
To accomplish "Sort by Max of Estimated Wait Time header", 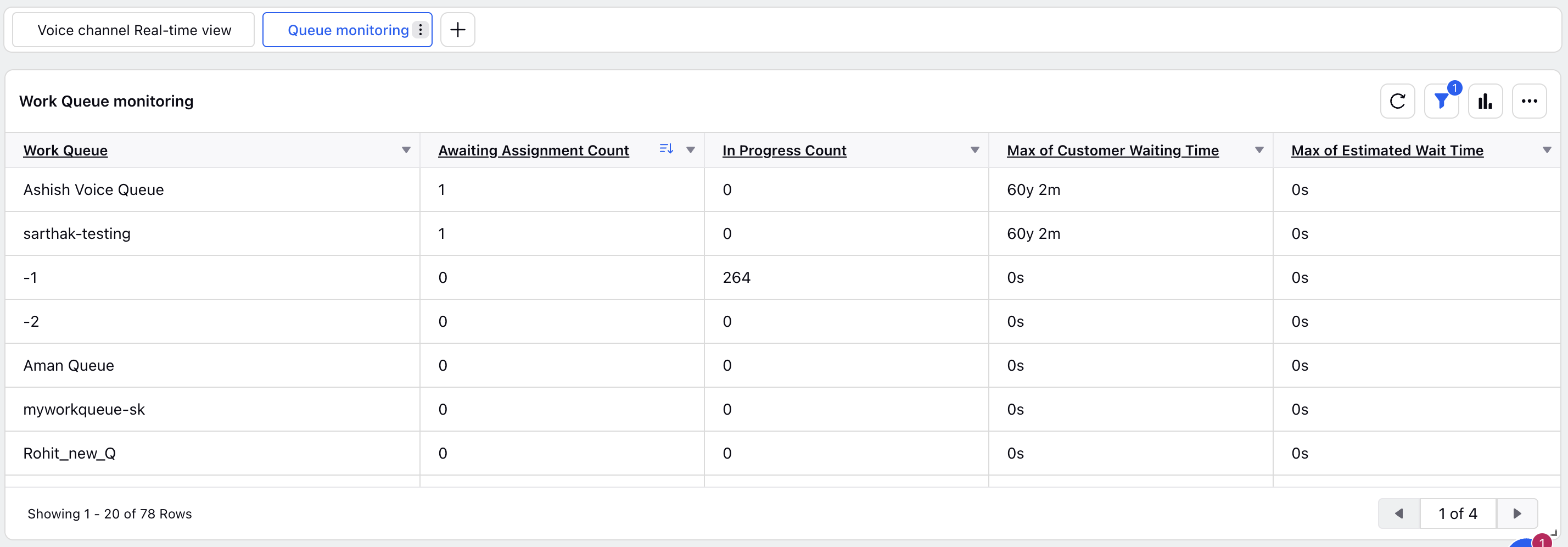I will 1387,150.
